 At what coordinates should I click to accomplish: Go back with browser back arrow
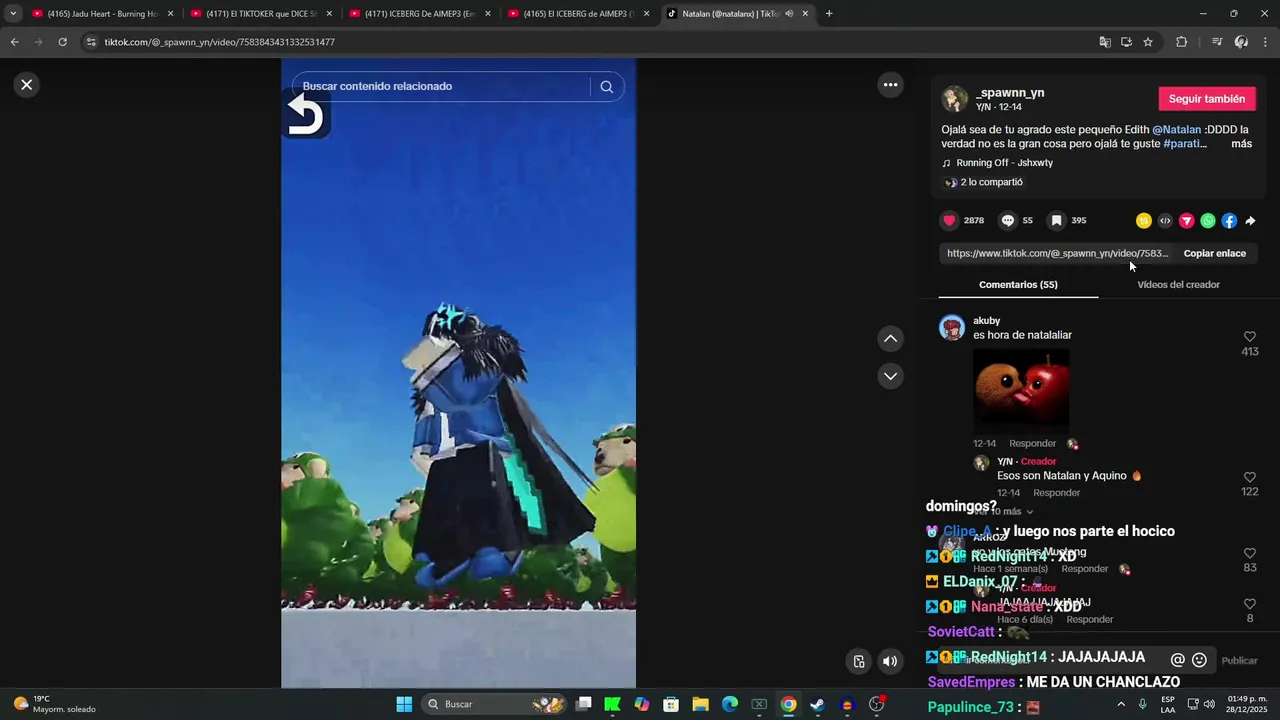pyautogui.click(x=14, y=42)
